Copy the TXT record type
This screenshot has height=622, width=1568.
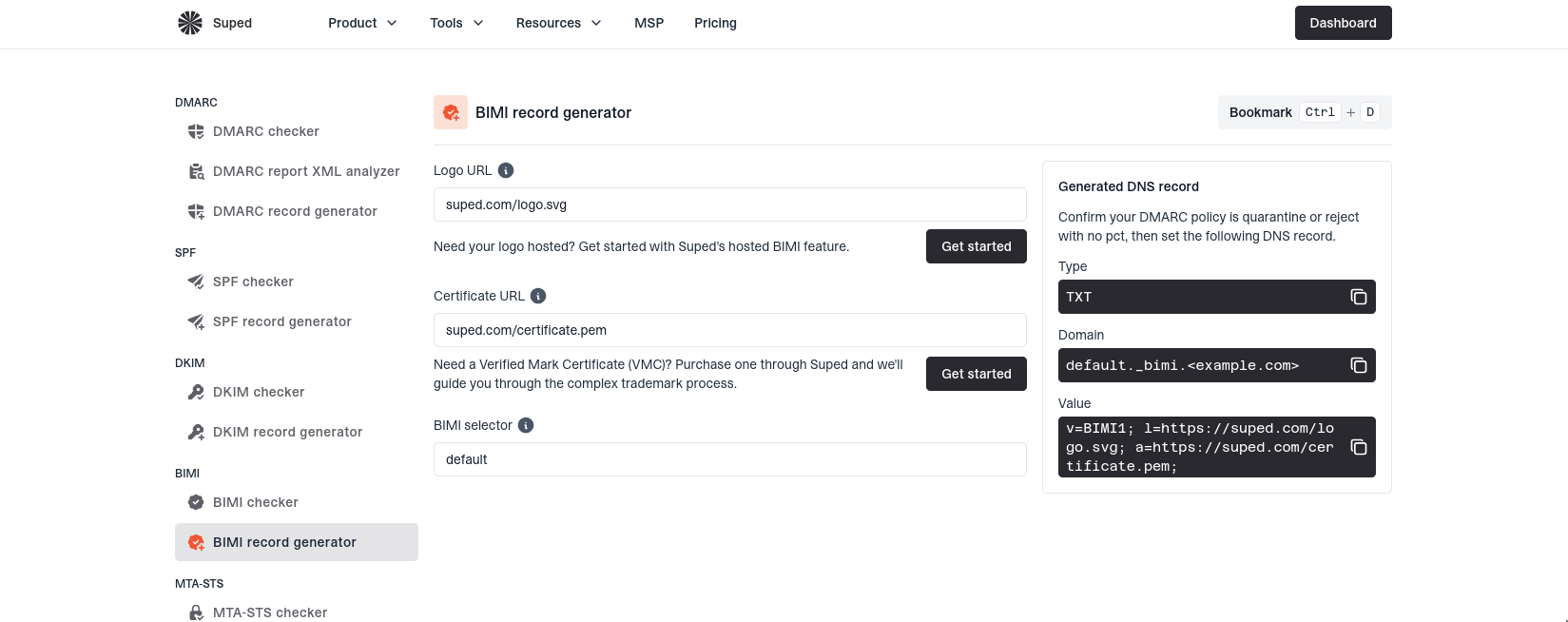coord(1359,297)
